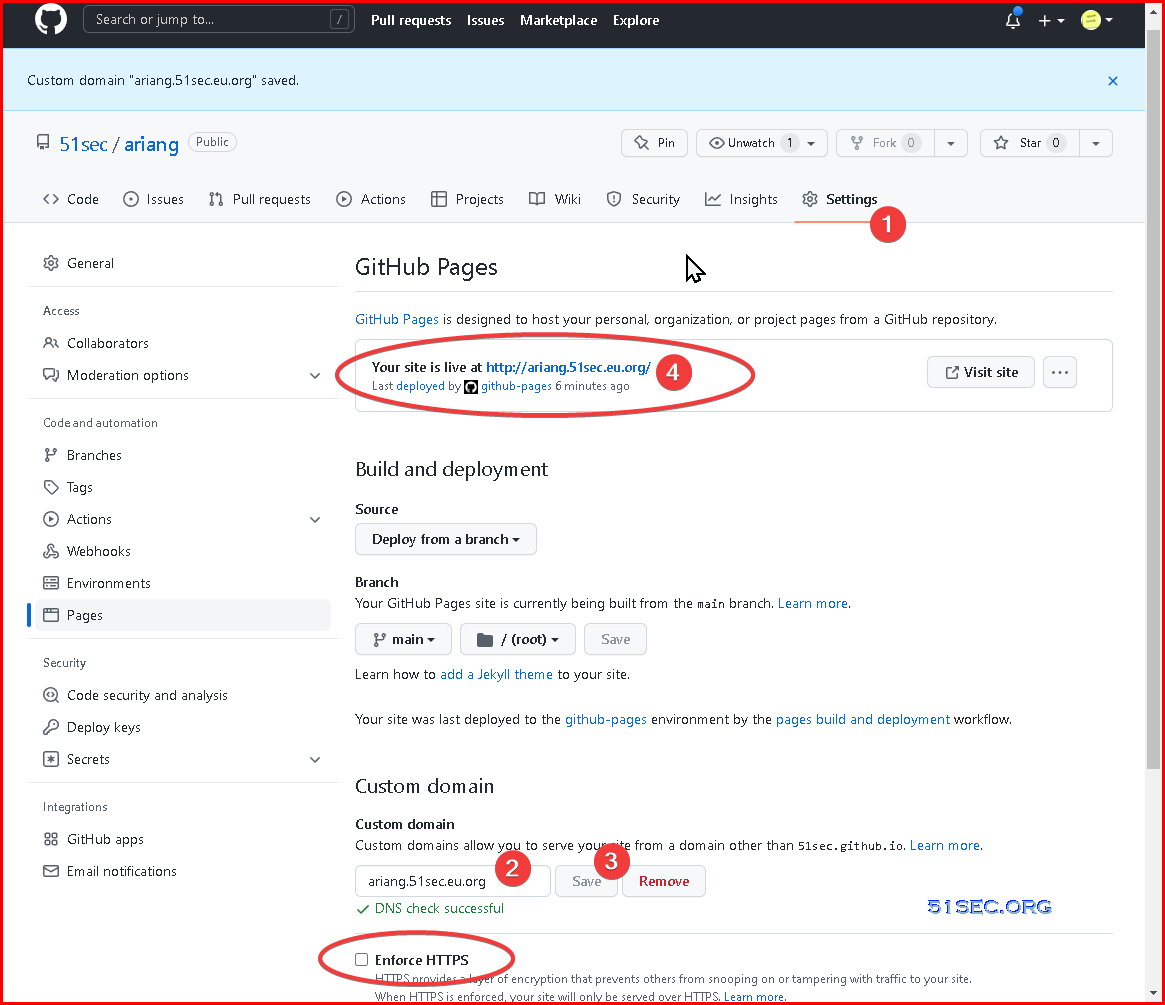Dismiss the custom domain saved banner

[x=1112, y=81]
